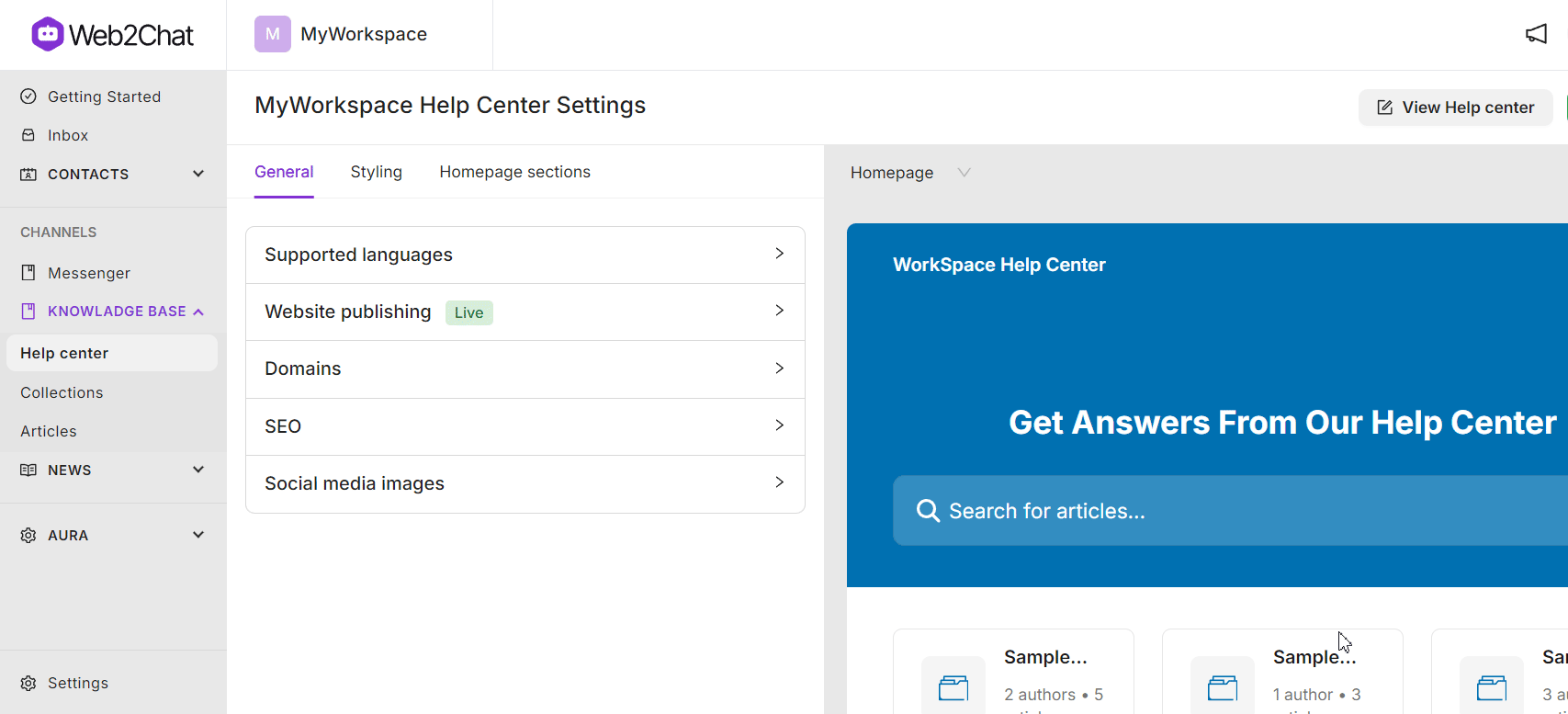Click the WorkSpace Help Center preview title
Viewport: 1568px width, 714px height.
[x=999, y=265]
